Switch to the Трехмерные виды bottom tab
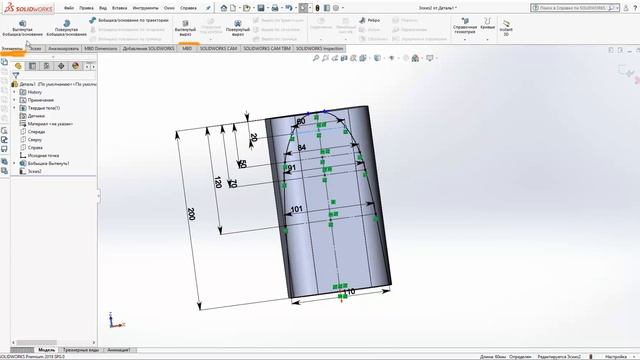 (x=80, y=350)
